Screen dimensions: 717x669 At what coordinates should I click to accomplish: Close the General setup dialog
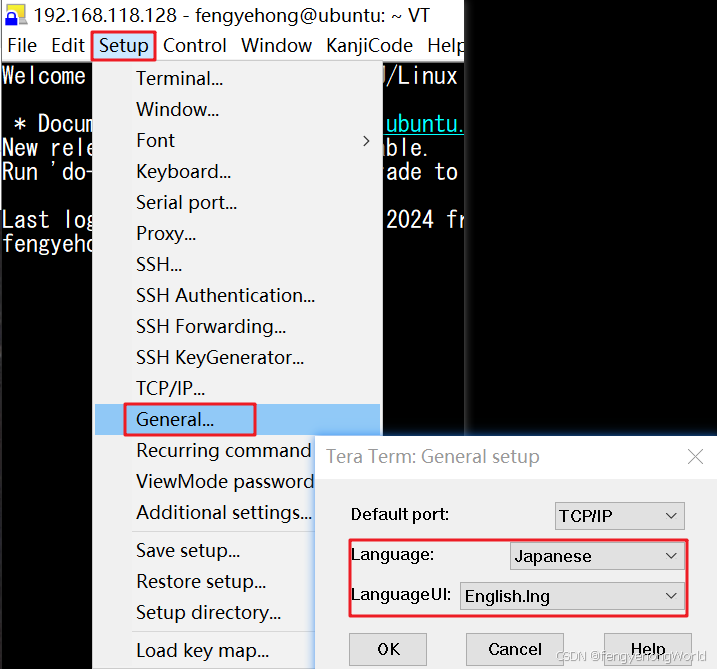point(696,457)
